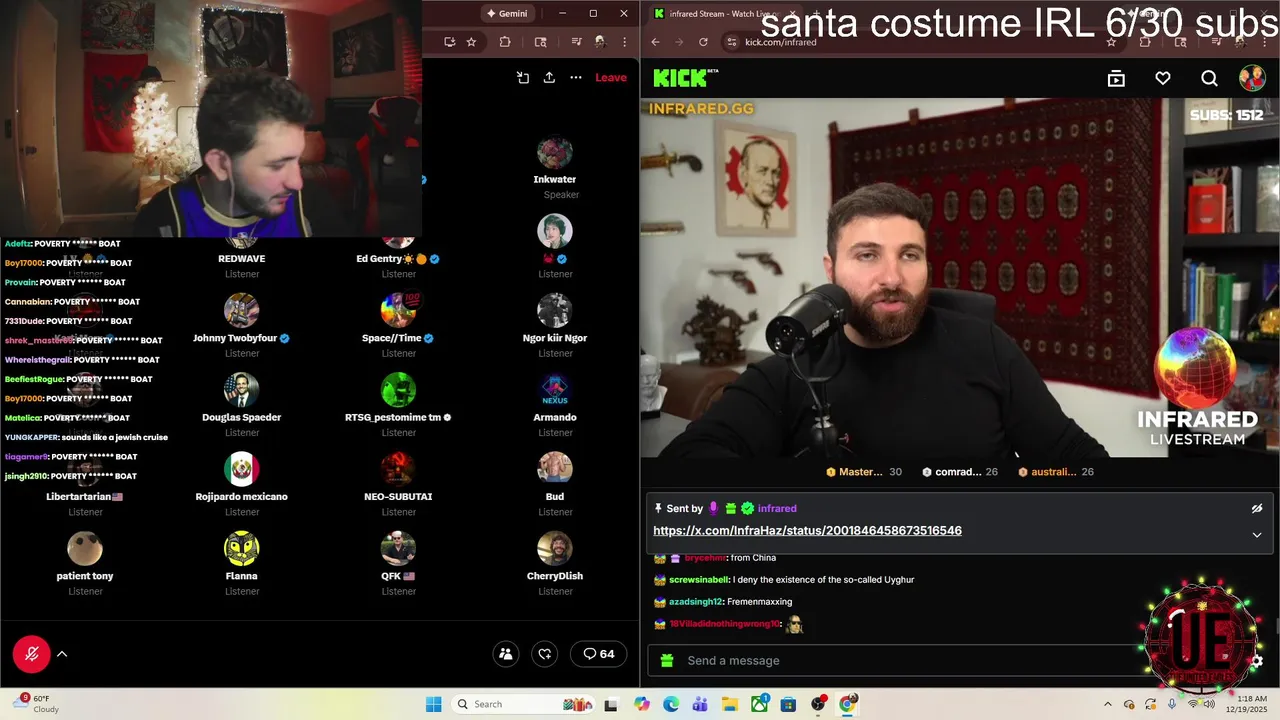1280x720 pixels.
Task: Open infrared's profile from pinned message
Action: (777, 509)
